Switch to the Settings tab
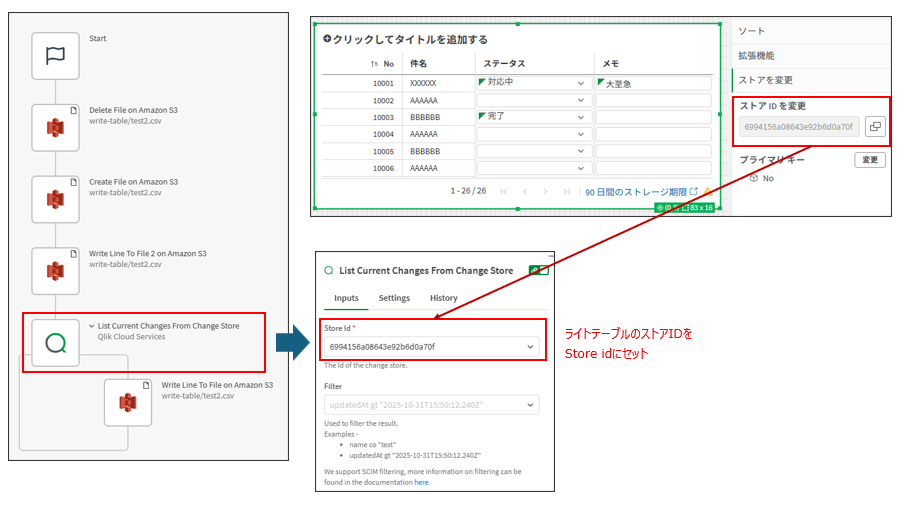906x507 pixels. pyautogui.click(x=394, y=298)
